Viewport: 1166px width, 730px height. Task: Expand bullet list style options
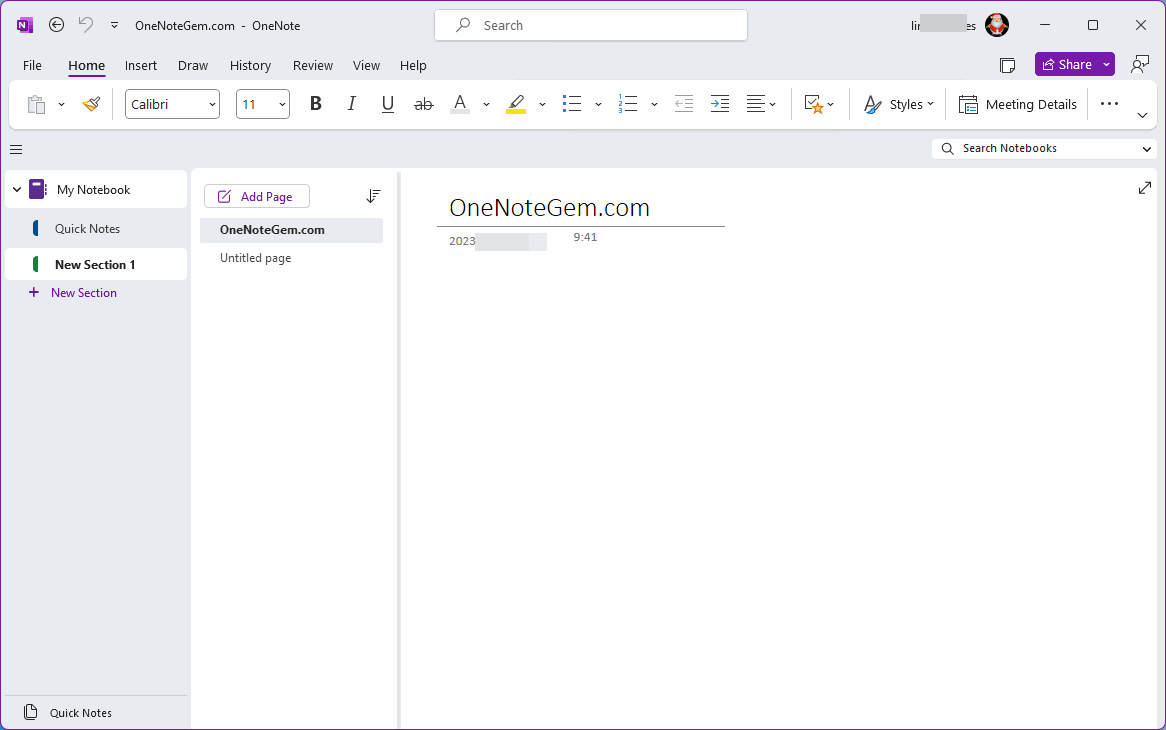598,105
